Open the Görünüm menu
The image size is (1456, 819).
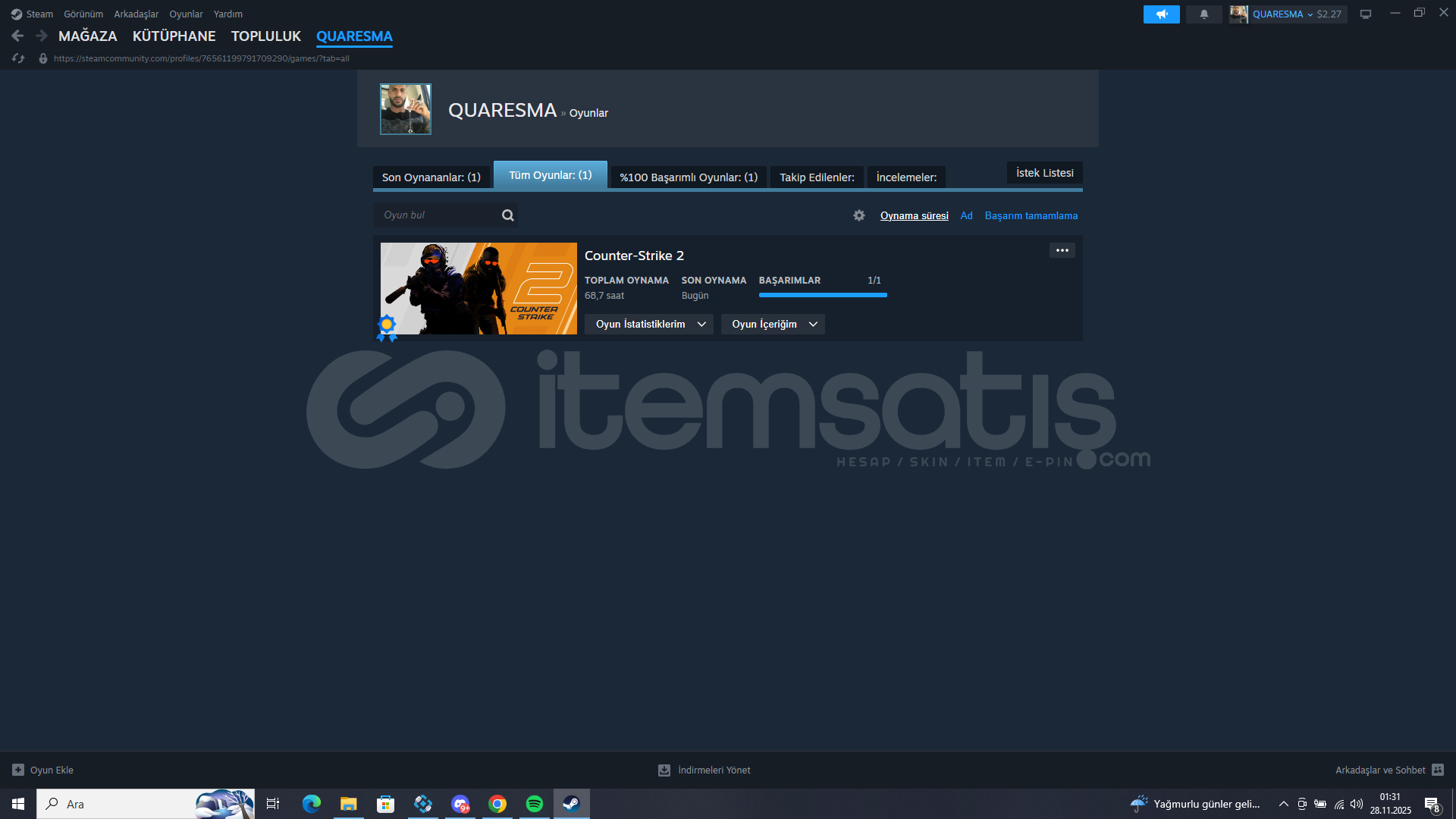point(83,14)
